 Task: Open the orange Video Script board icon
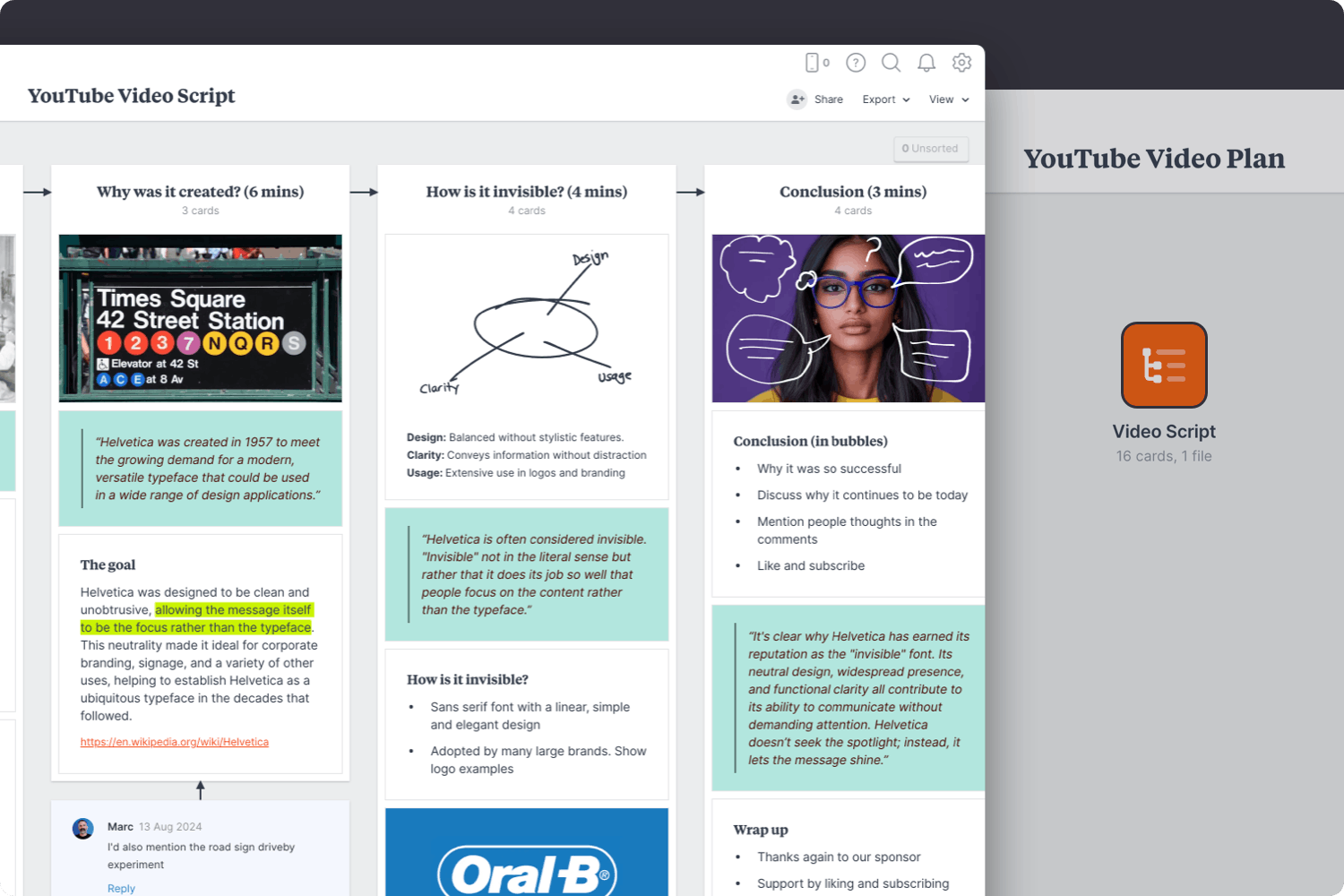coord(1164,365)
